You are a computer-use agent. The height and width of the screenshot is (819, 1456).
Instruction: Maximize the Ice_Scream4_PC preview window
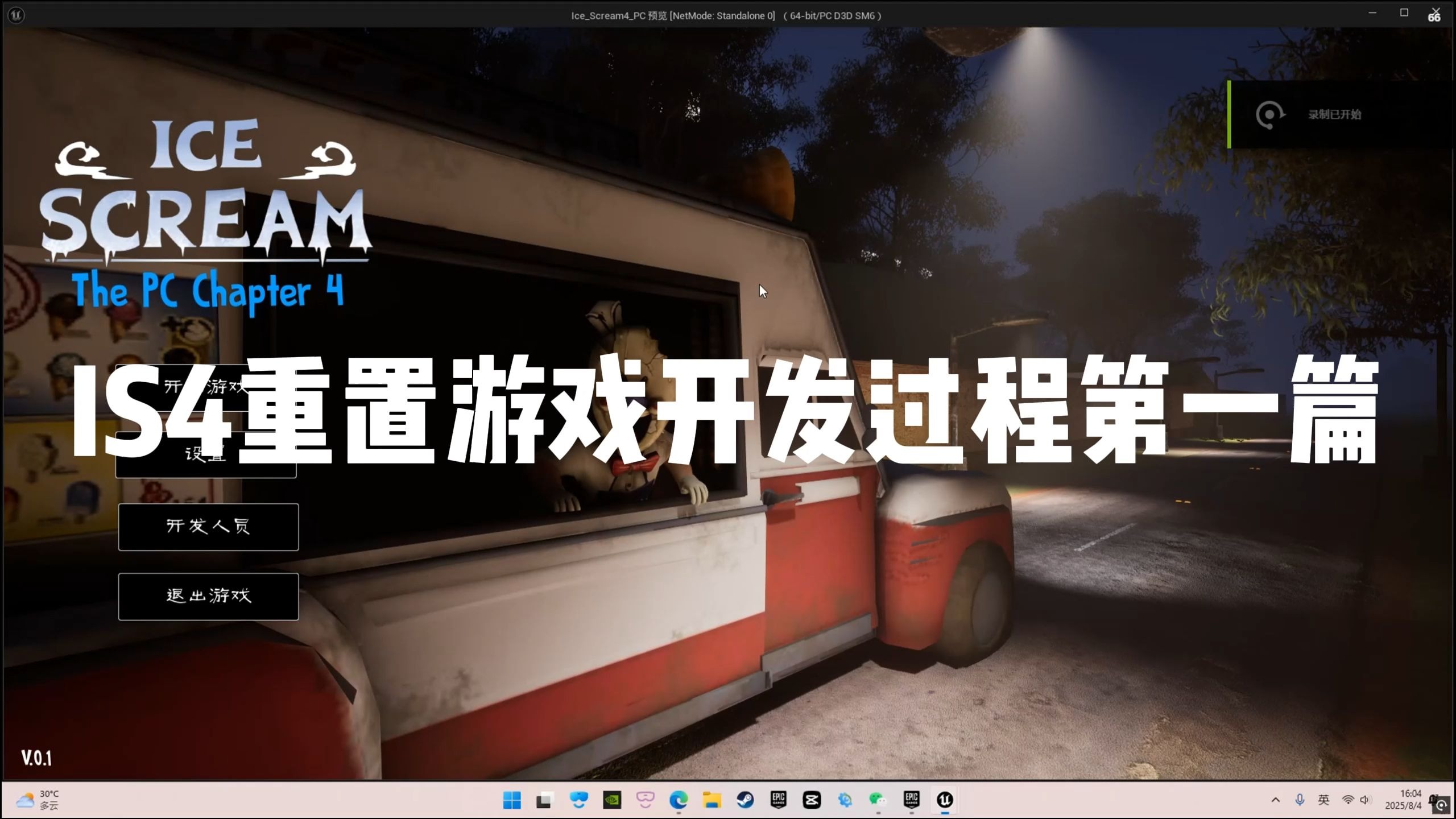pos(1404,13)
